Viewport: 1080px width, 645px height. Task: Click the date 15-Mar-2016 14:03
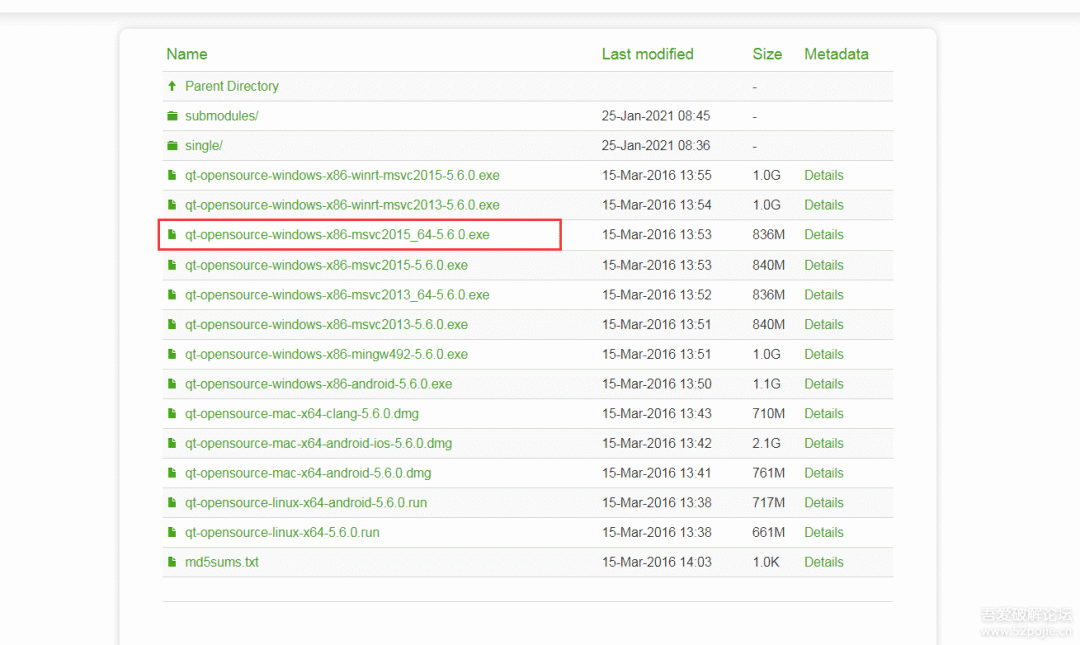coord(656,562)
